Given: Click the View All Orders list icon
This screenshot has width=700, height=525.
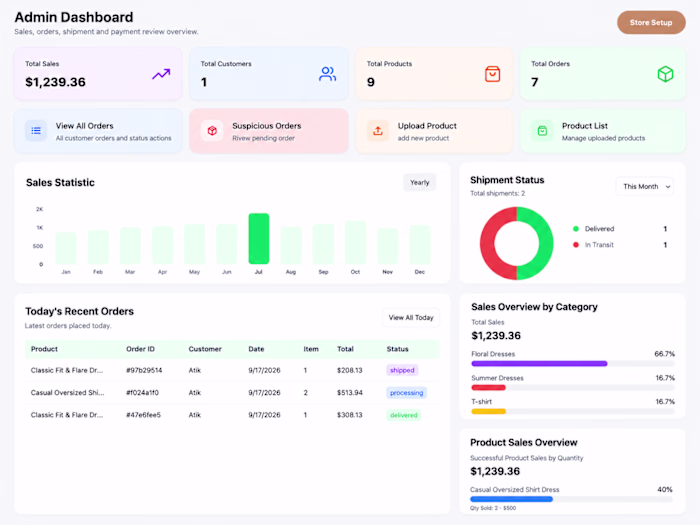Looking at the screenshot, I should click(x=36, y=131).
